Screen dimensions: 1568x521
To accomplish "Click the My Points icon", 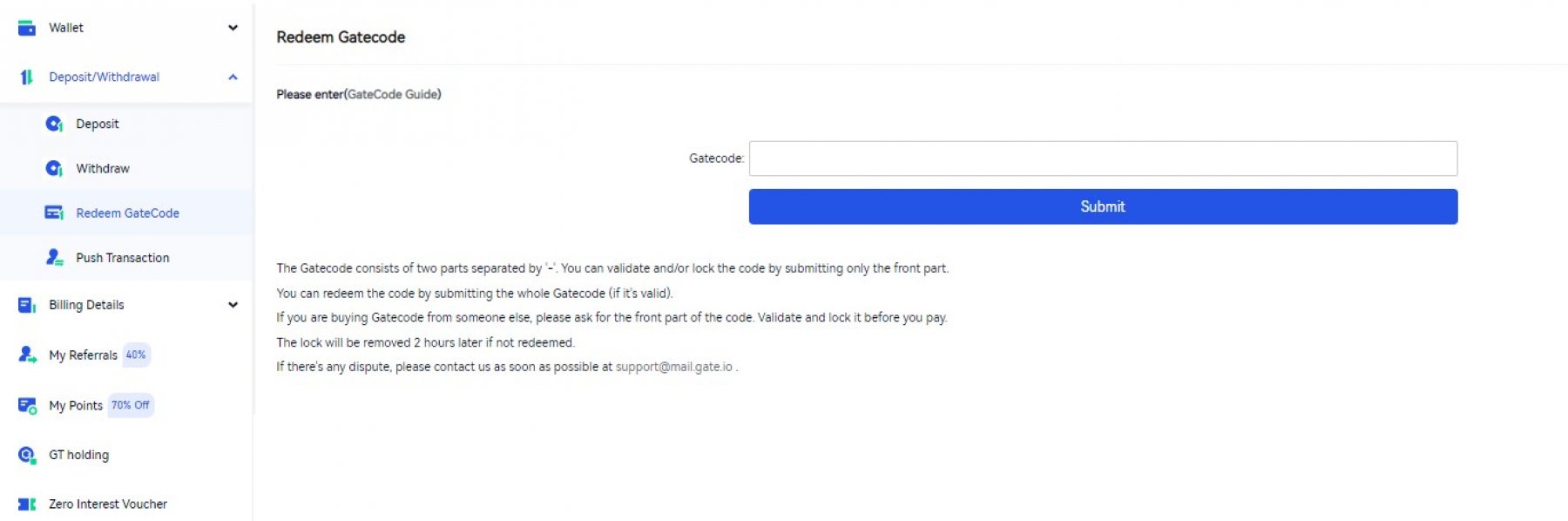I will coord(27,405).
